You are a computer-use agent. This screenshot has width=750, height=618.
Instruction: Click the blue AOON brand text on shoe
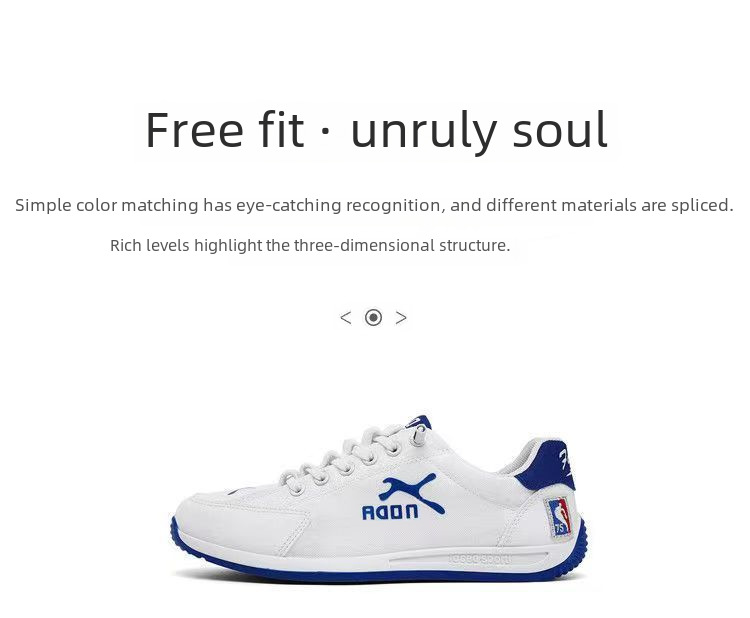coord(390,512)
